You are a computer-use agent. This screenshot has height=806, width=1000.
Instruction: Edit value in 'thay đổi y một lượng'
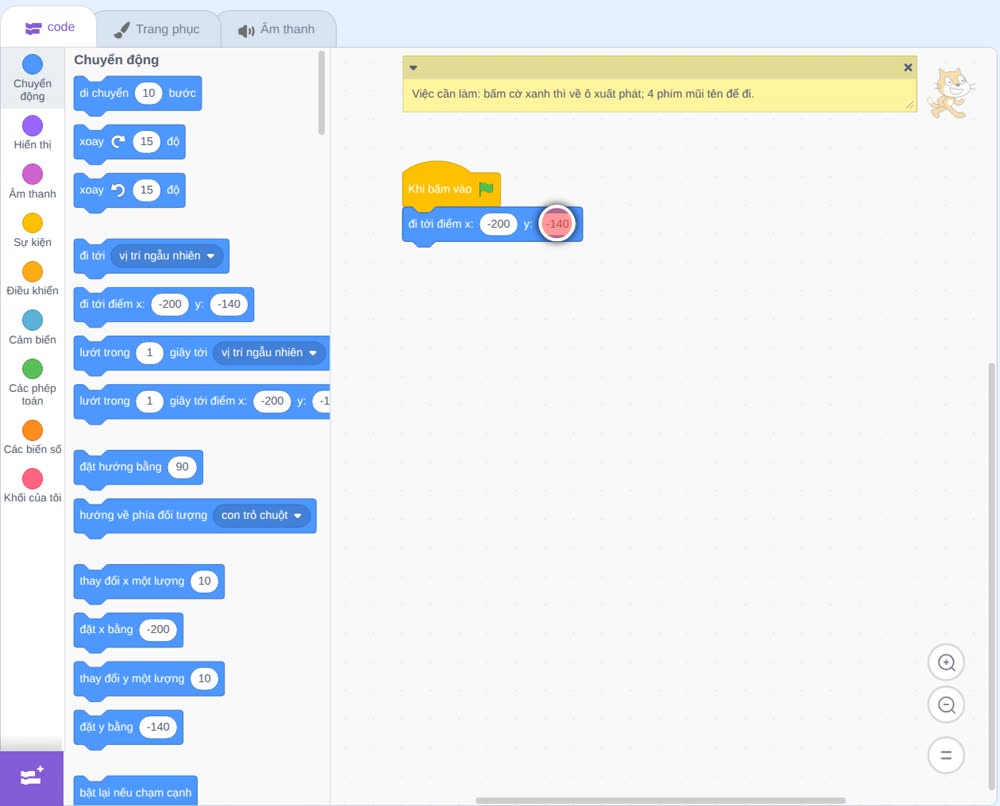(x=204, y=678)
